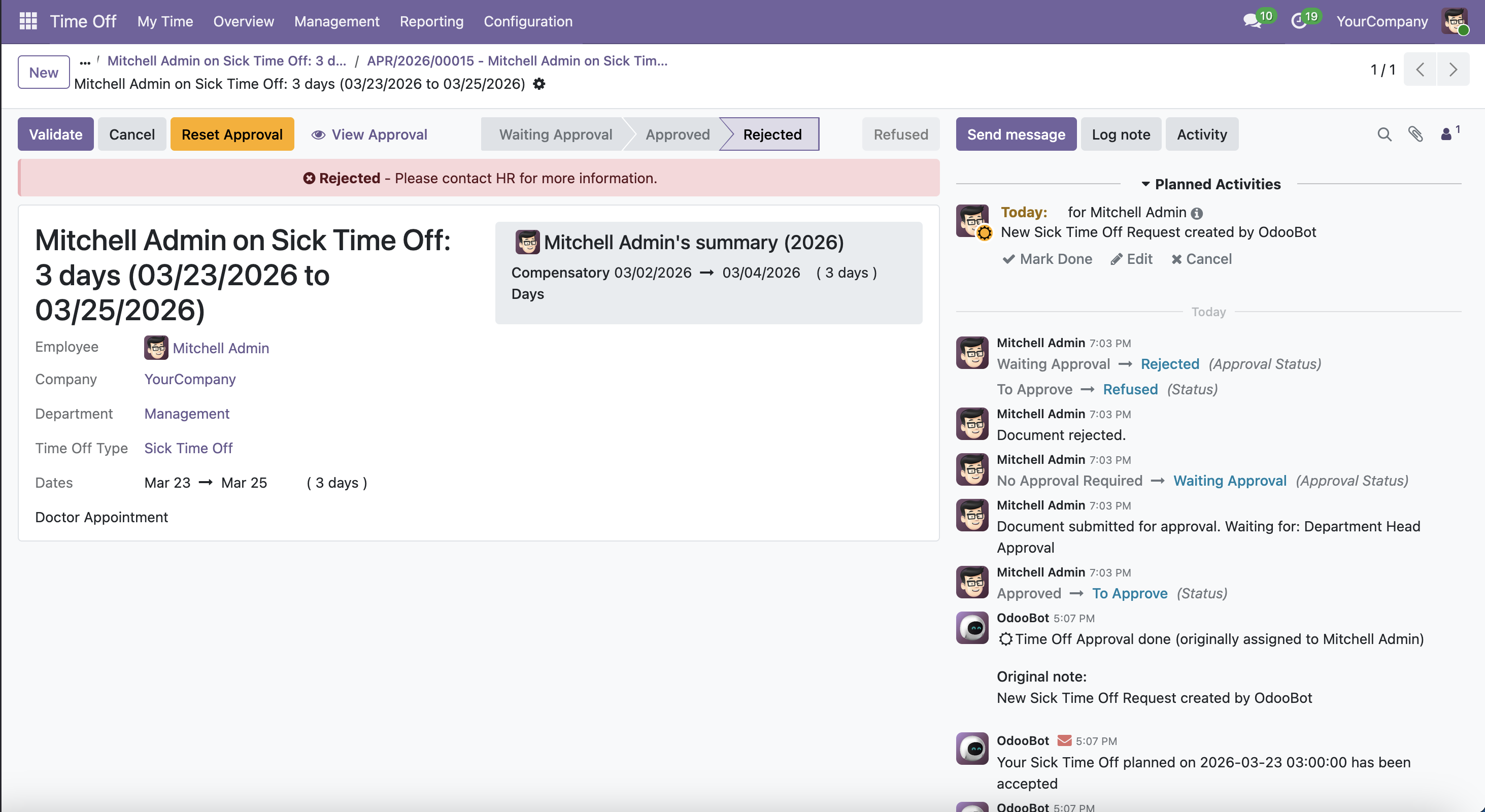Screen dimensions: 1485x812
Task: Attach a file using the paperclip icon
Action: (x=1415, y=134)
